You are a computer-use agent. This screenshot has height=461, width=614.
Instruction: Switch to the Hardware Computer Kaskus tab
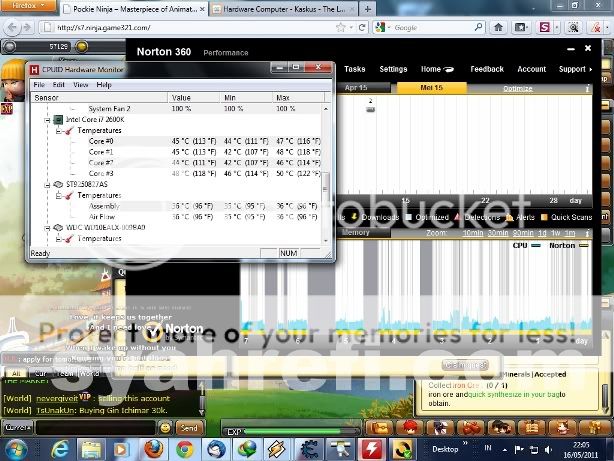[284, 9]
